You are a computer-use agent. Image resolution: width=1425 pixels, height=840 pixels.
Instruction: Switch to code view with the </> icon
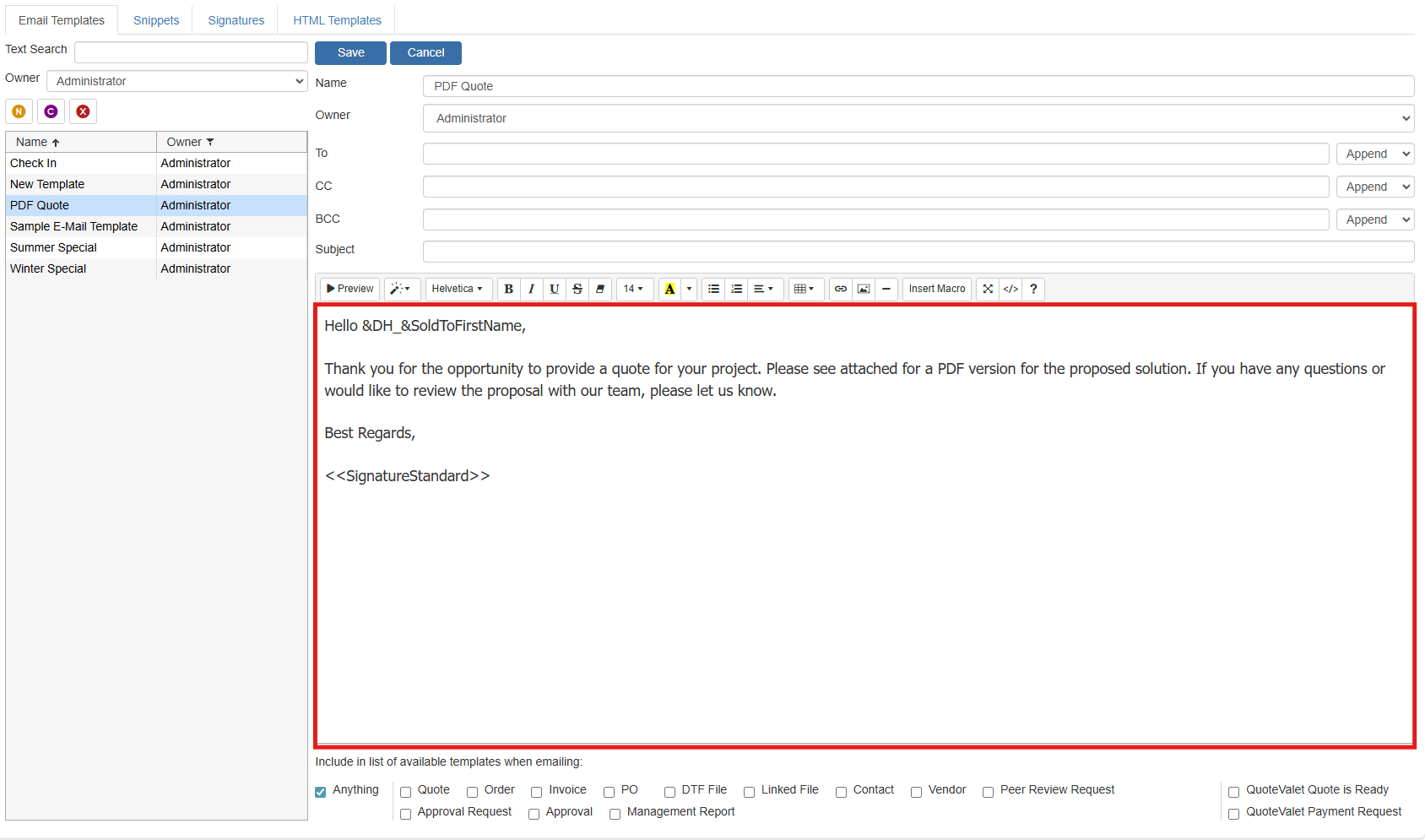coord(1011,289)
